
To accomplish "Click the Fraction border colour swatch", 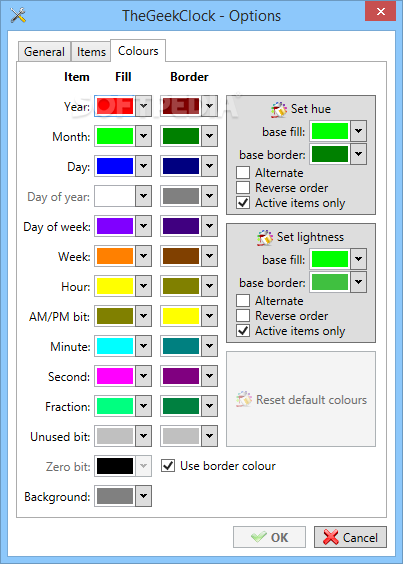I will coord(181,406).
